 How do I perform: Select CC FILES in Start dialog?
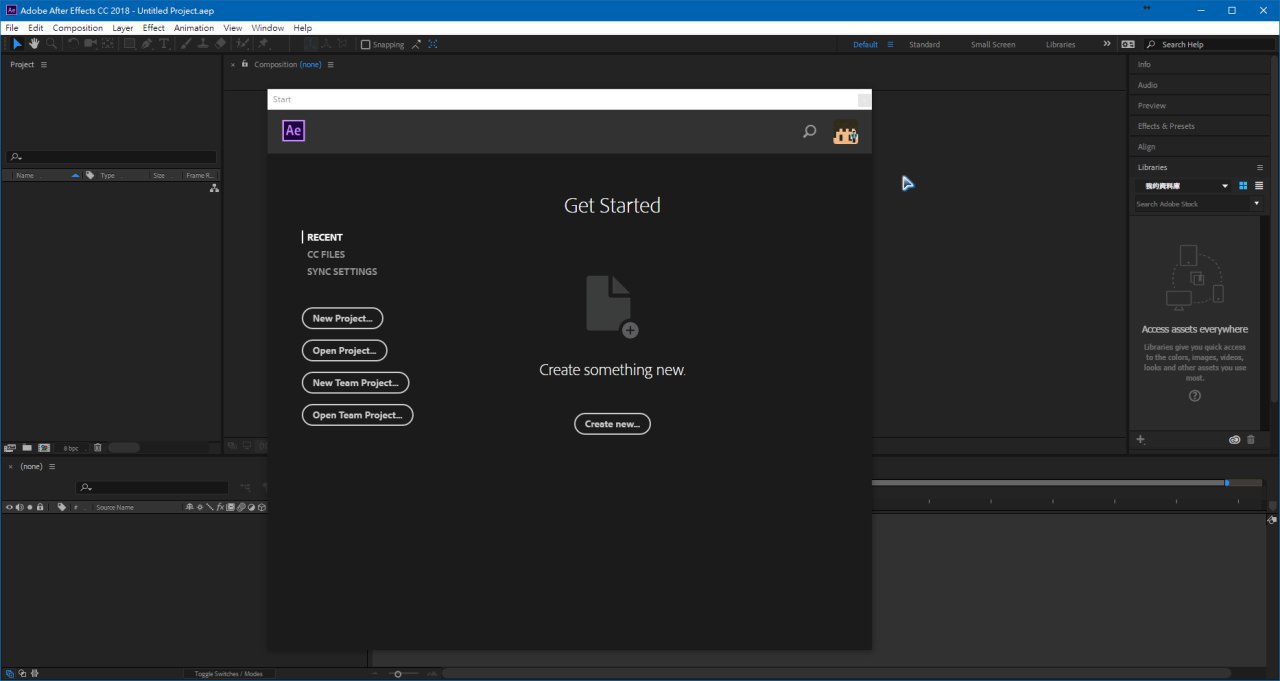326,254
